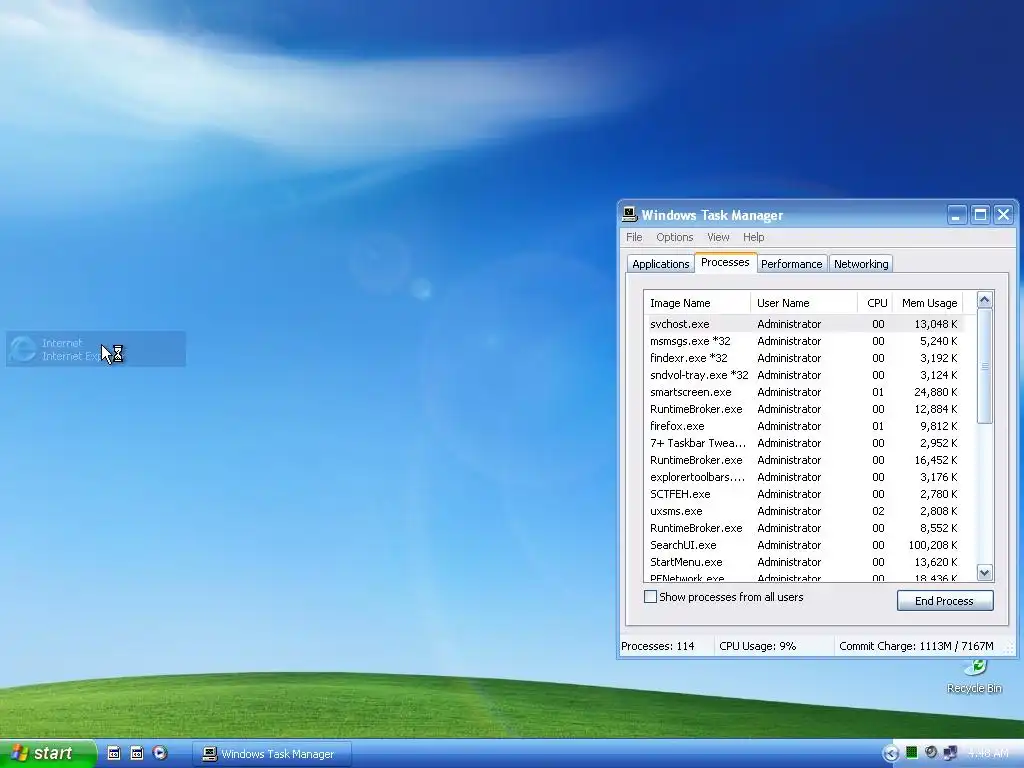1024x768 pixels.
Task: Open the Internet Explorer desktop icon
Action: pyautogui.click(x=95, y=349)
